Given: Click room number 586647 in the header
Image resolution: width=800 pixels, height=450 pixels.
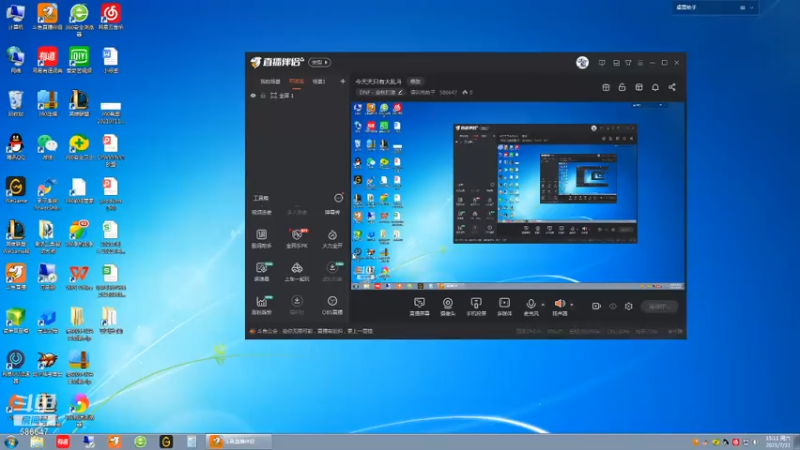Looking at the screenshot, I should click(x=448, y=92).
